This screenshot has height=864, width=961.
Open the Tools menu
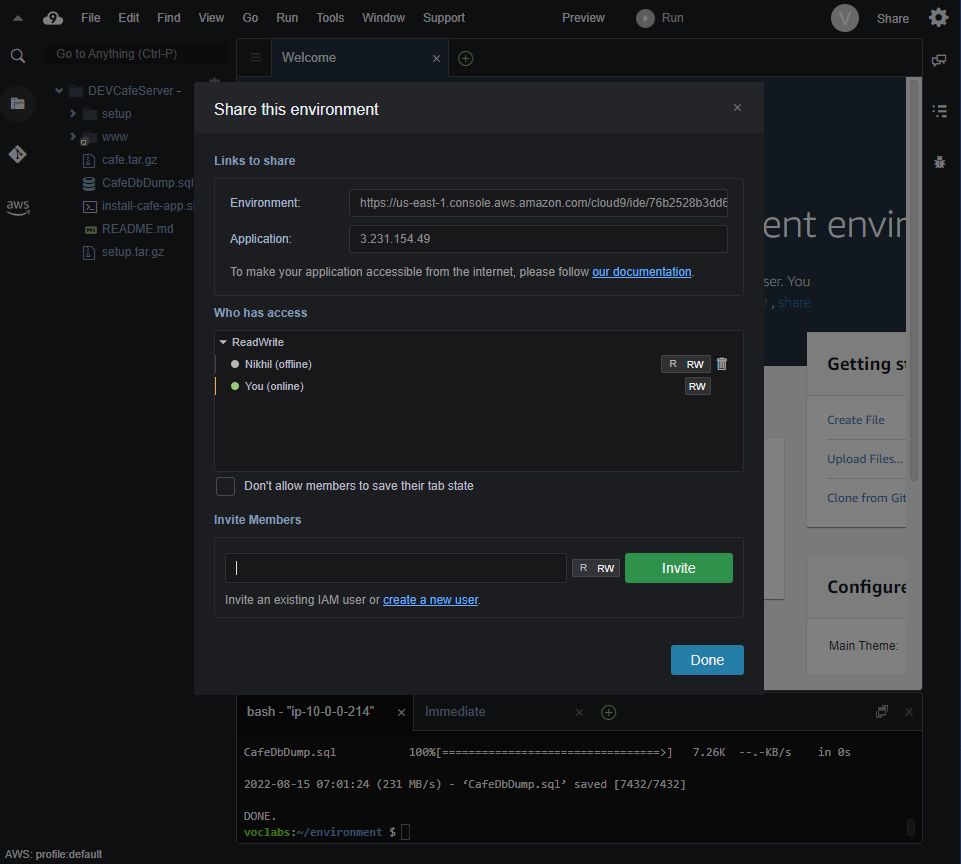click(x=330, y=18)
